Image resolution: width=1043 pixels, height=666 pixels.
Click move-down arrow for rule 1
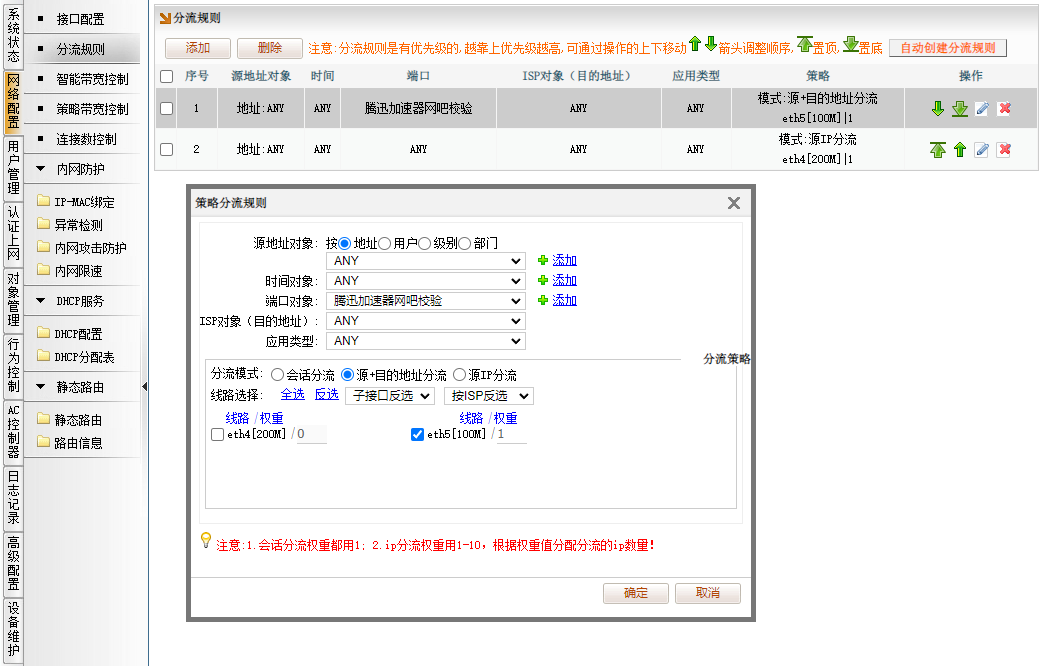(x=937, y=109)
